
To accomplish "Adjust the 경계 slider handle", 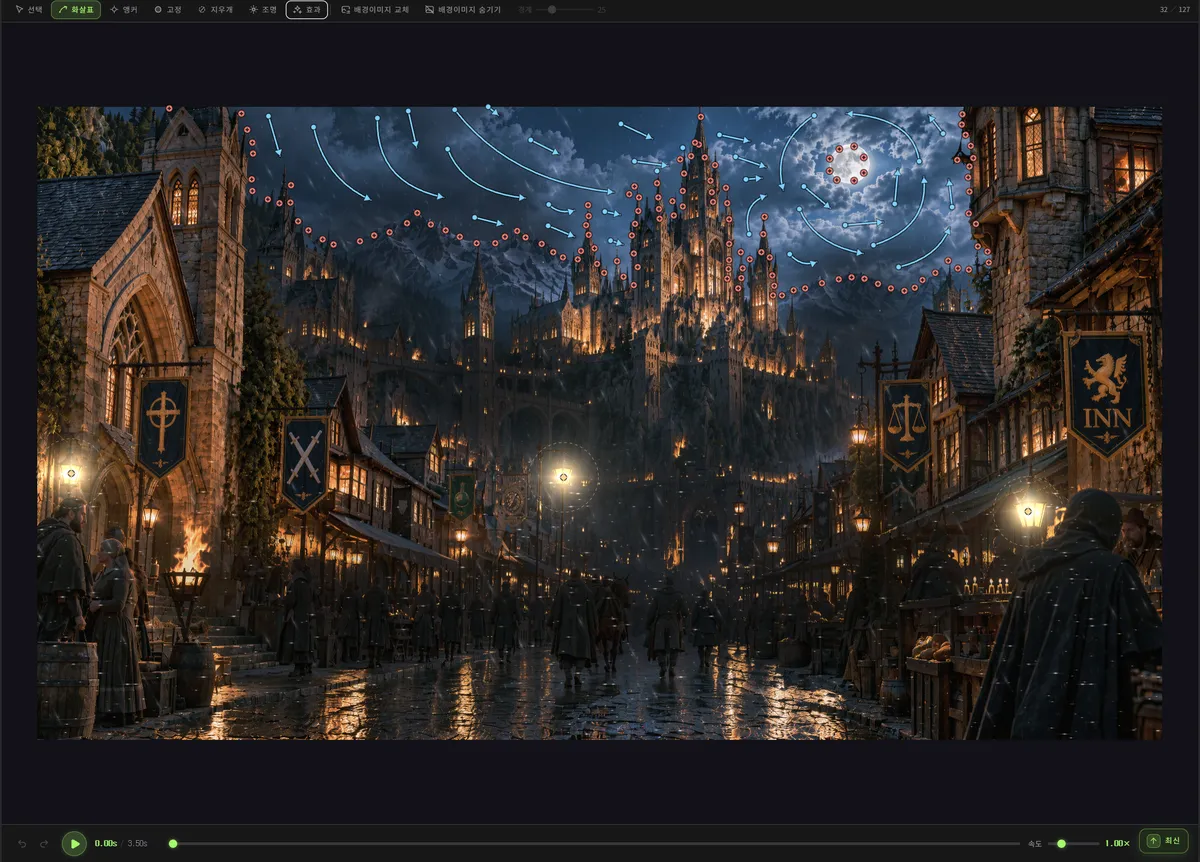I will 552,10.
